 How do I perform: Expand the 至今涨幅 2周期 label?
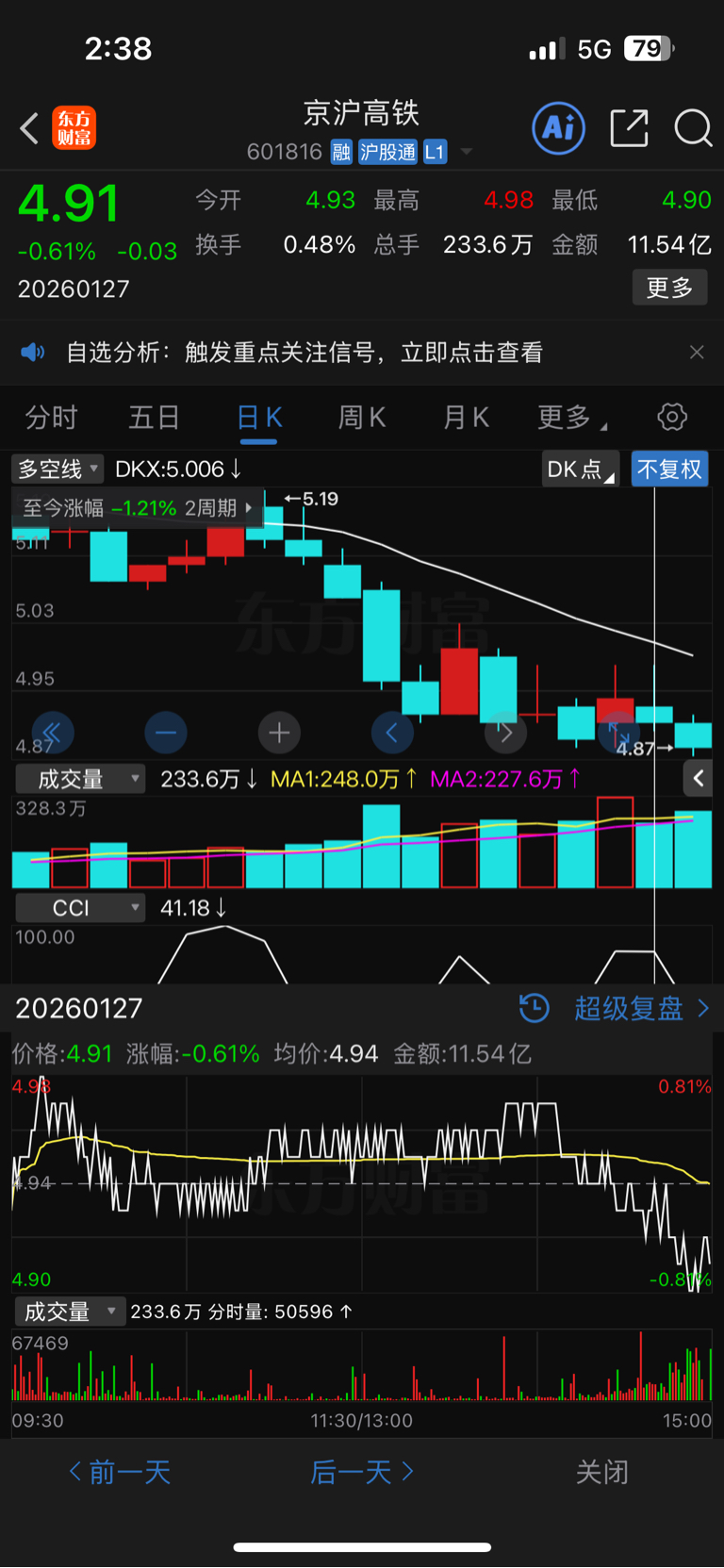coord(138,508)
